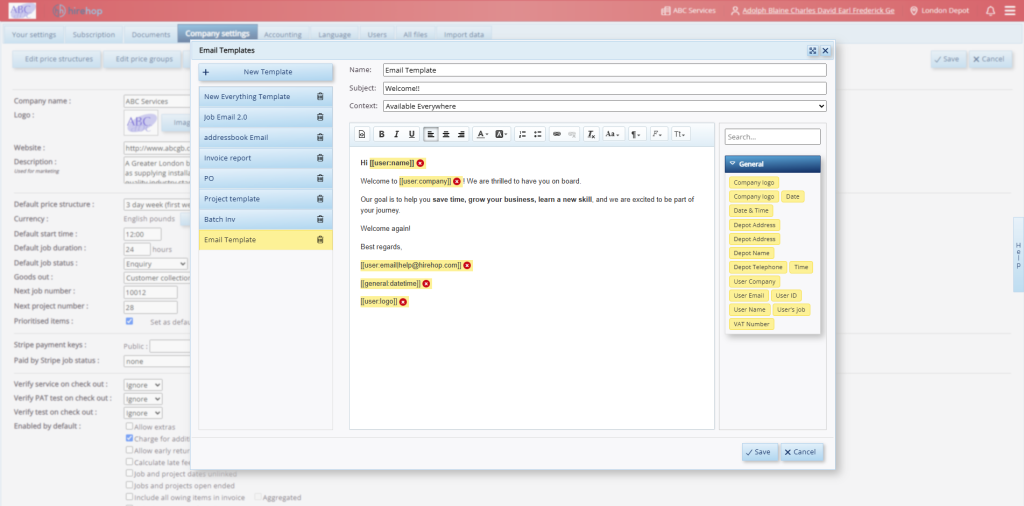Image resolution: width=1024 pixels, height=506 pixels.
Task: Open the hamburger main menu
Action: (1010, 10)
